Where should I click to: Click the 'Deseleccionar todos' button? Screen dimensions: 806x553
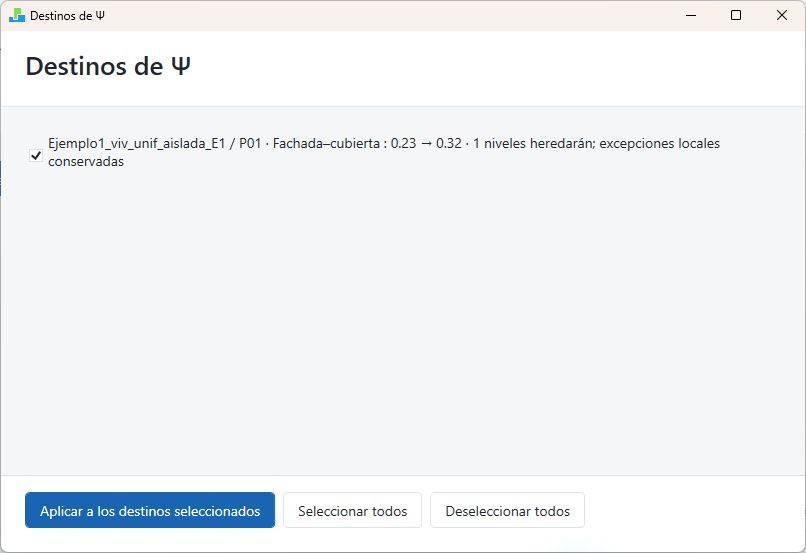point(507,510)
